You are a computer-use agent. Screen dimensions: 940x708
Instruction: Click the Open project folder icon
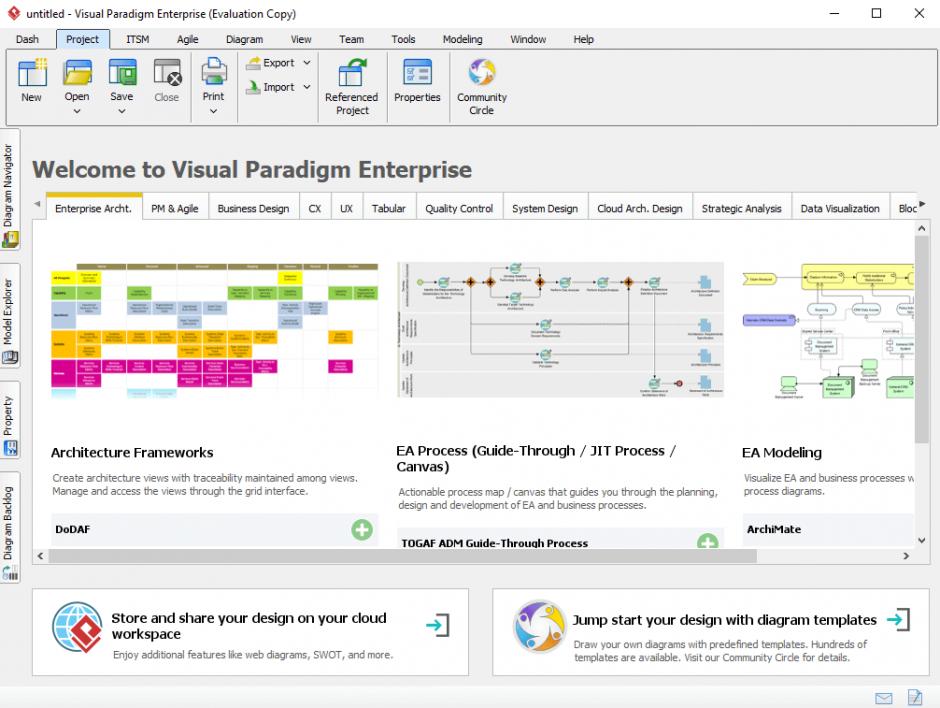pos(77,72)
